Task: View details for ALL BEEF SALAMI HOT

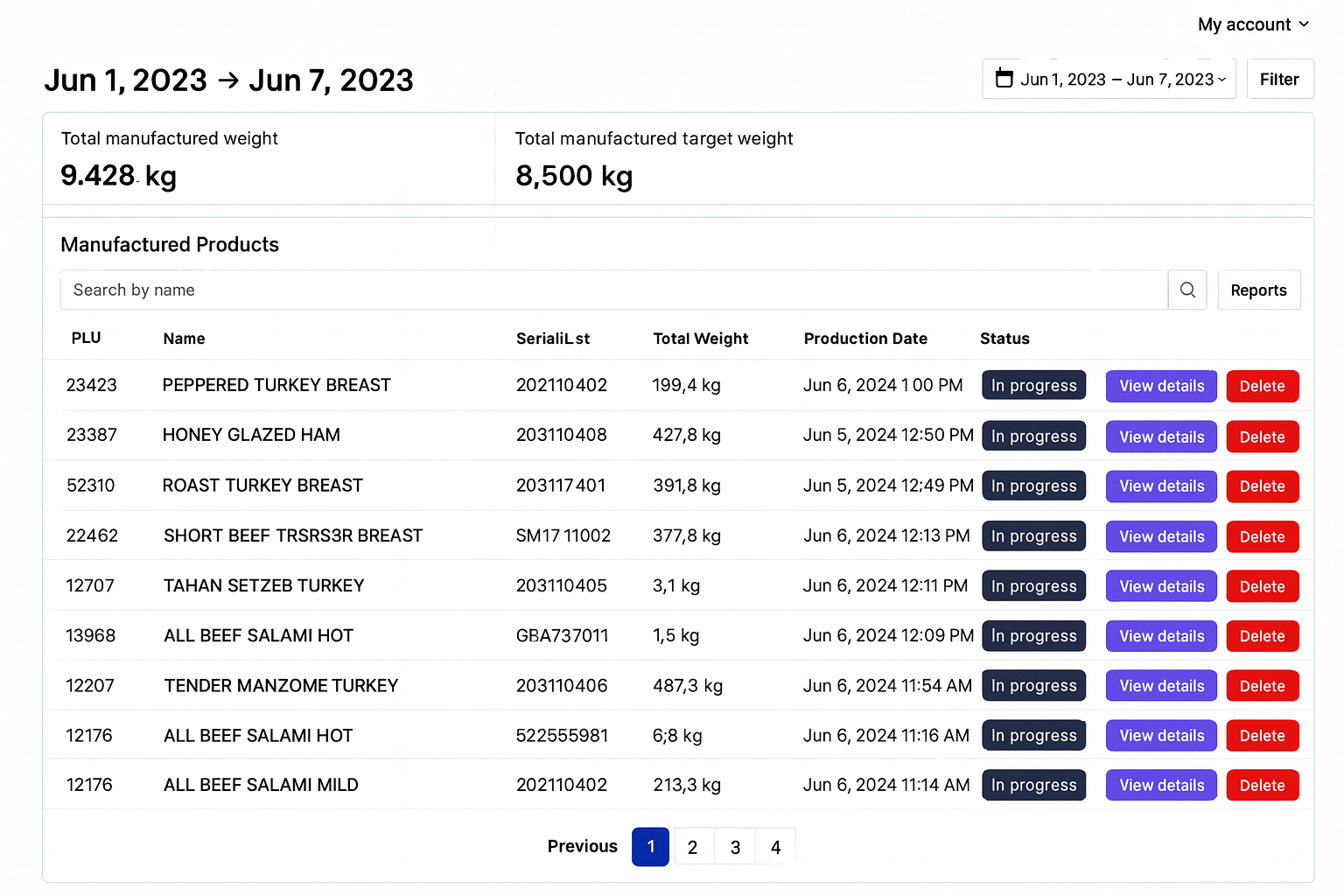Action: (1161, 636)
